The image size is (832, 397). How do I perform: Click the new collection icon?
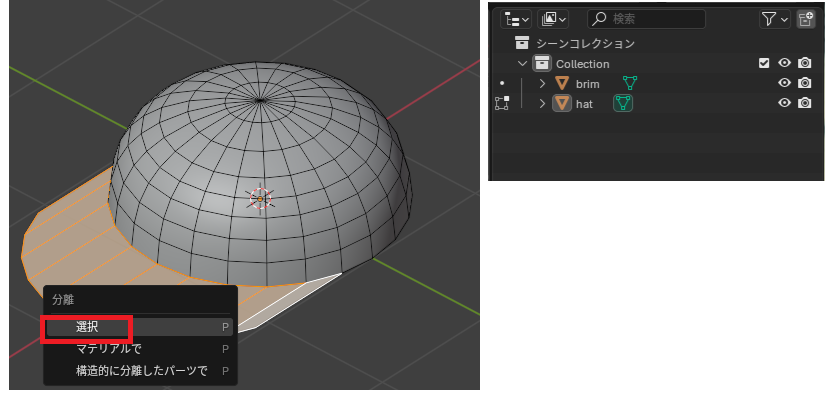click(x=805, y=20)
